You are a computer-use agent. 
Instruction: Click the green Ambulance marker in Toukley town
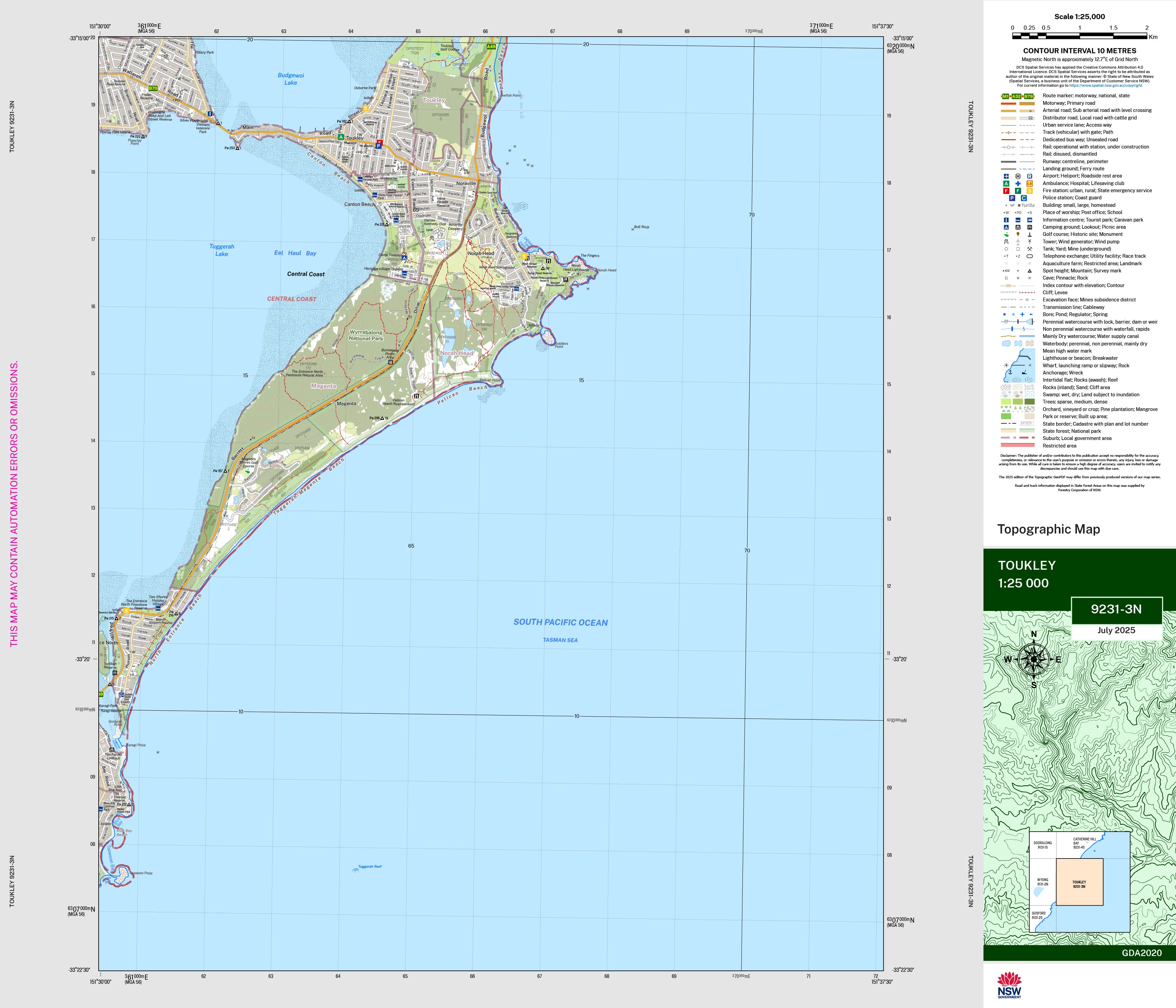click(341, 137)
